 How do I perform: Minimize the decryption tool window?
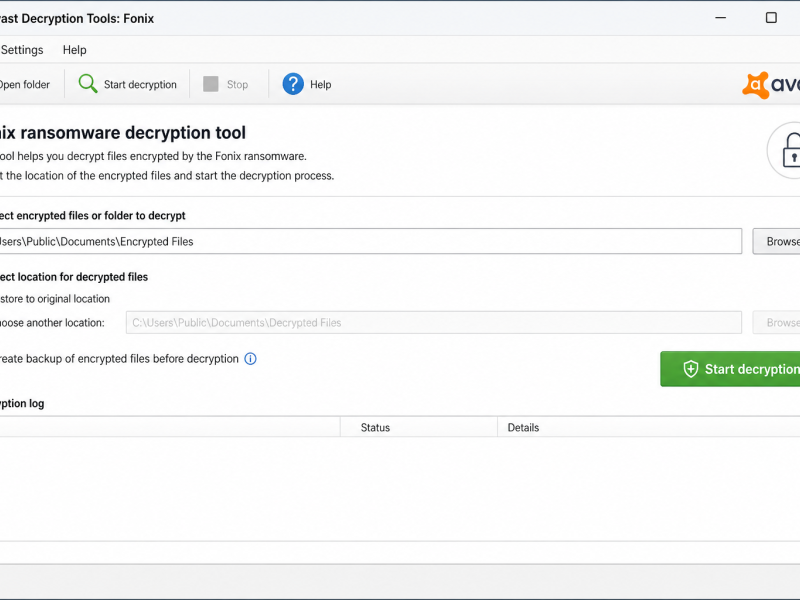click(x=720, y=18)
